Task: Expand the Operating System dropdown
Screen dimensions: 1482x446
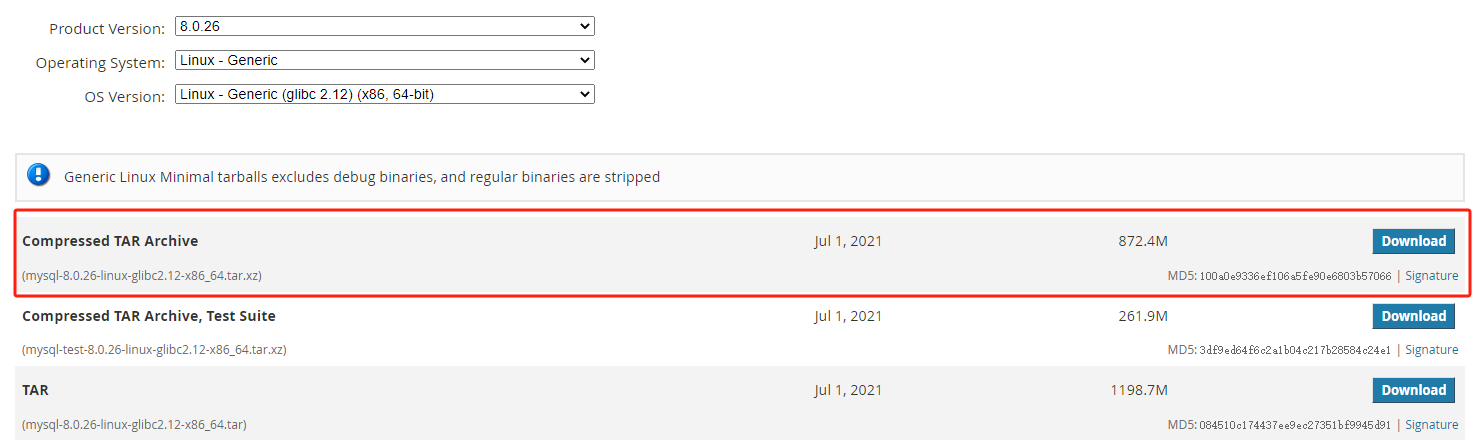Action: tap(384, 61)
